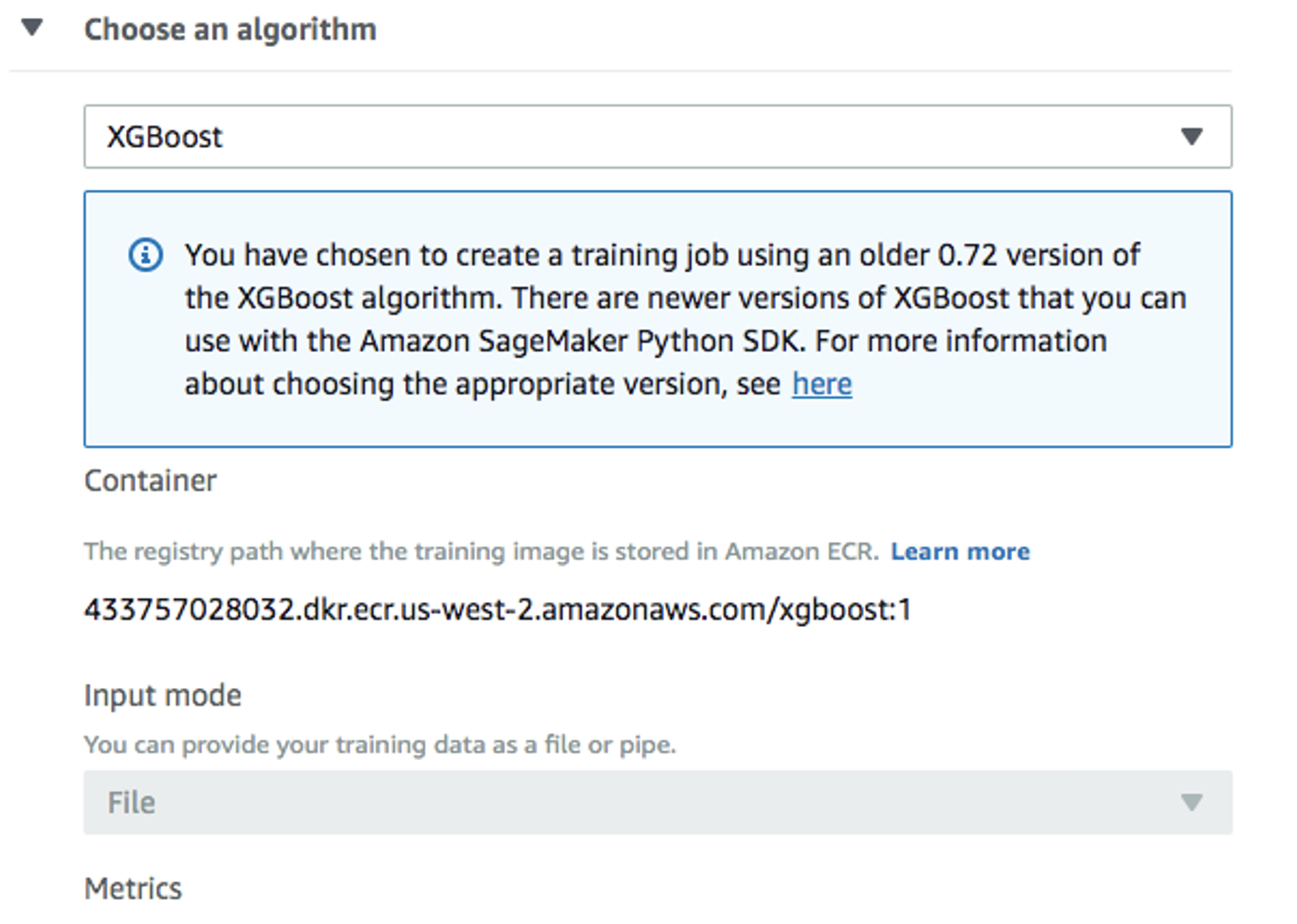The image size is (1297, 924).
Task: Open the Input mode dropdown set to File
Action: (x=656, y=803)
